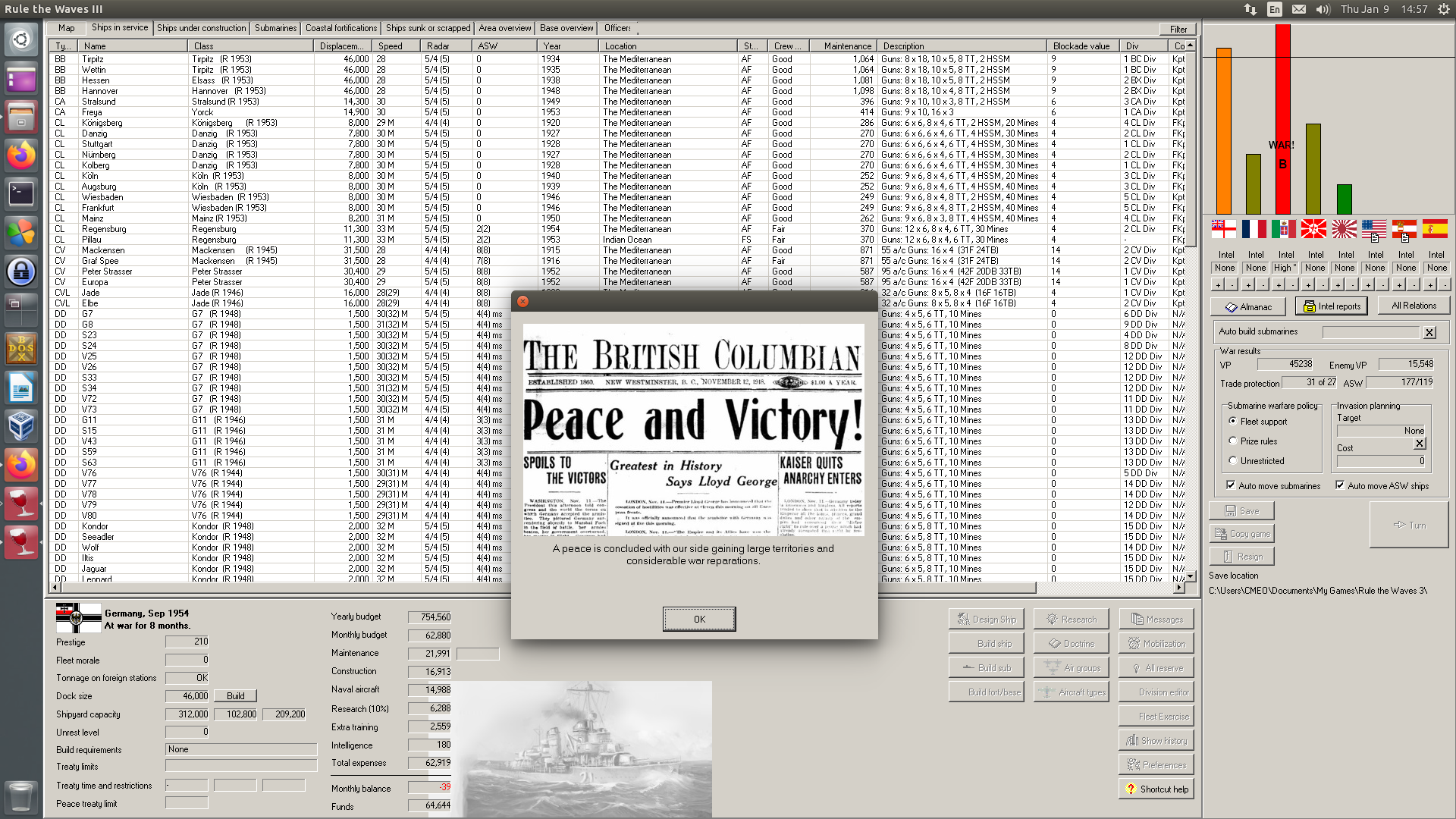Image resolution: width=1456 pixels, height=819 pixels.
Task: Open the Area overview tab
Action: [504, 28]
